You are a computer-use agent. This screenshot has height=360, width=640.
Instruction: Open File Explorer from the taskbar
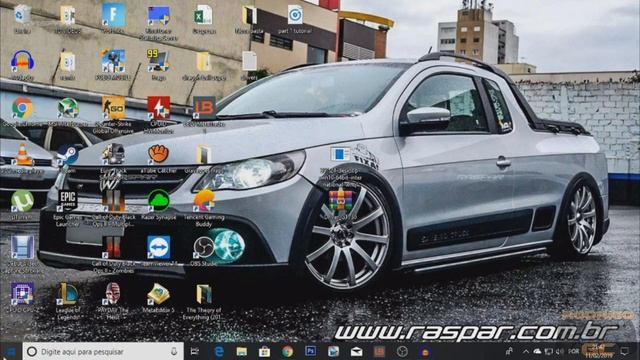242,351
